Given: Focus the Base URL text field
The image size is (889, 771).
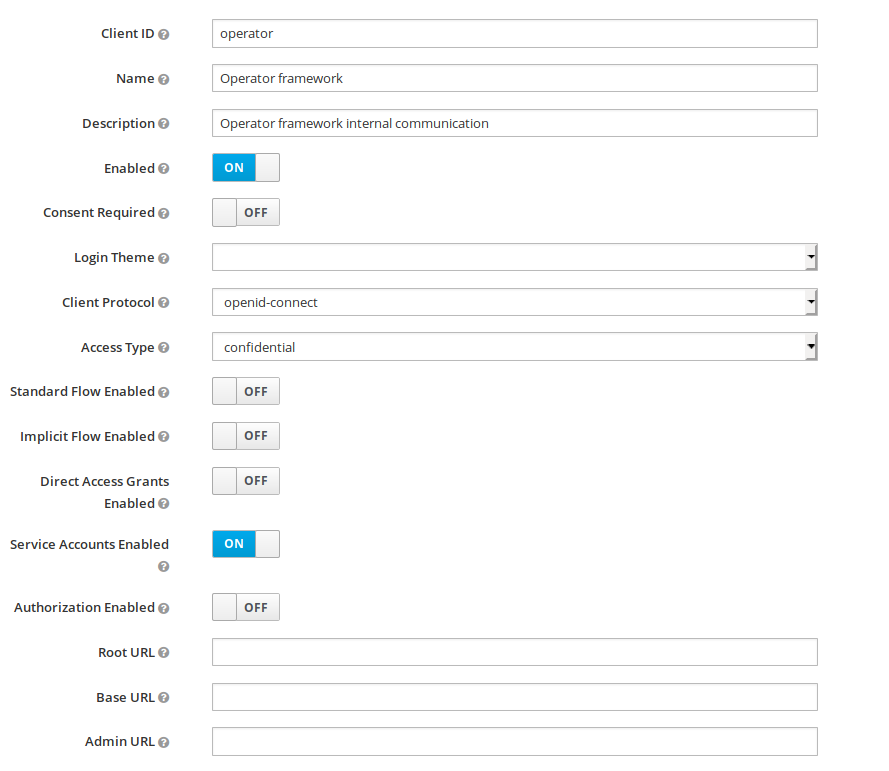Looking at the screenshot, I should coord(514,697).
